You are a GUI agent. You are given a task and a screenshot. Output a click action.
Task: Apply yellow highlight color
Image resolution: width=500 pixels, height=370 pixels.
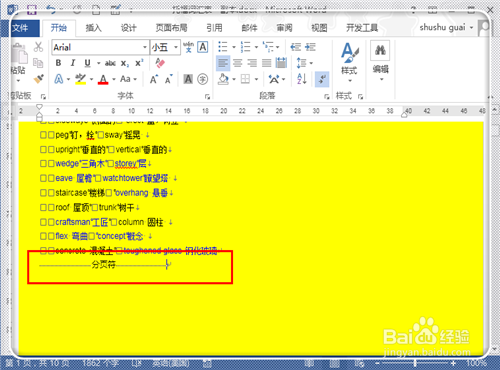(x=81, y=79)
